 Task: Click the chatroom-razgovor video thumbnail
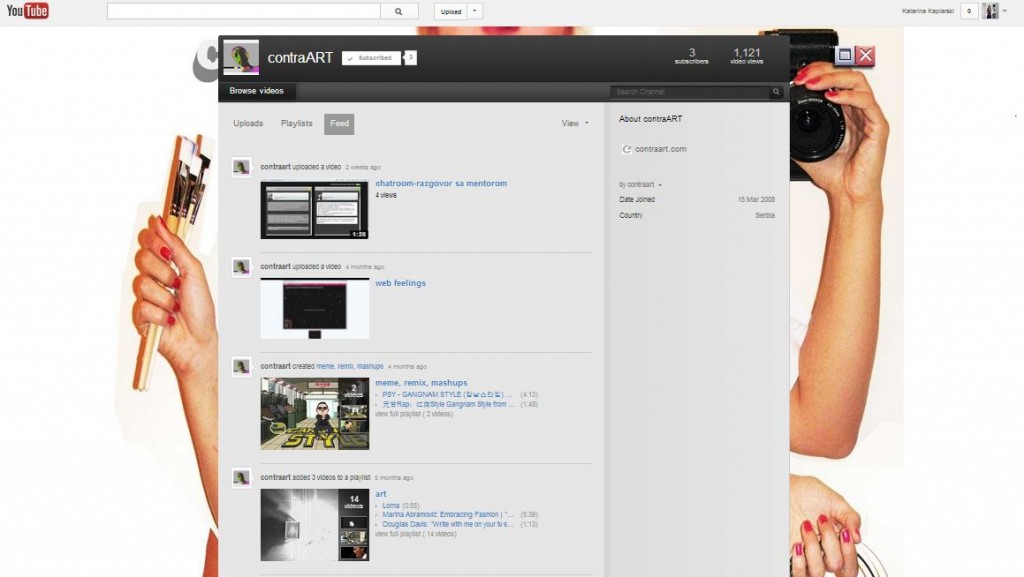[315, 210]
